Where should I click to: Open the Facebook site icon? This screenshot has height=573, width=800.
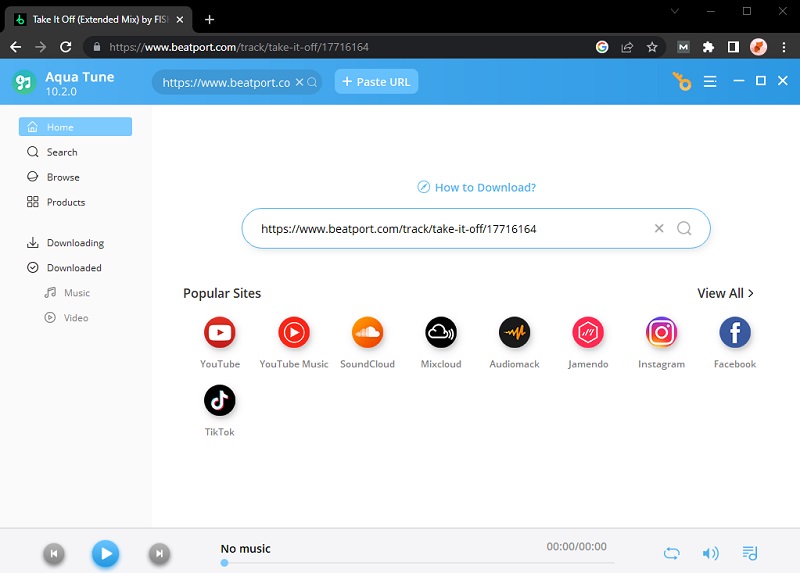735,333
